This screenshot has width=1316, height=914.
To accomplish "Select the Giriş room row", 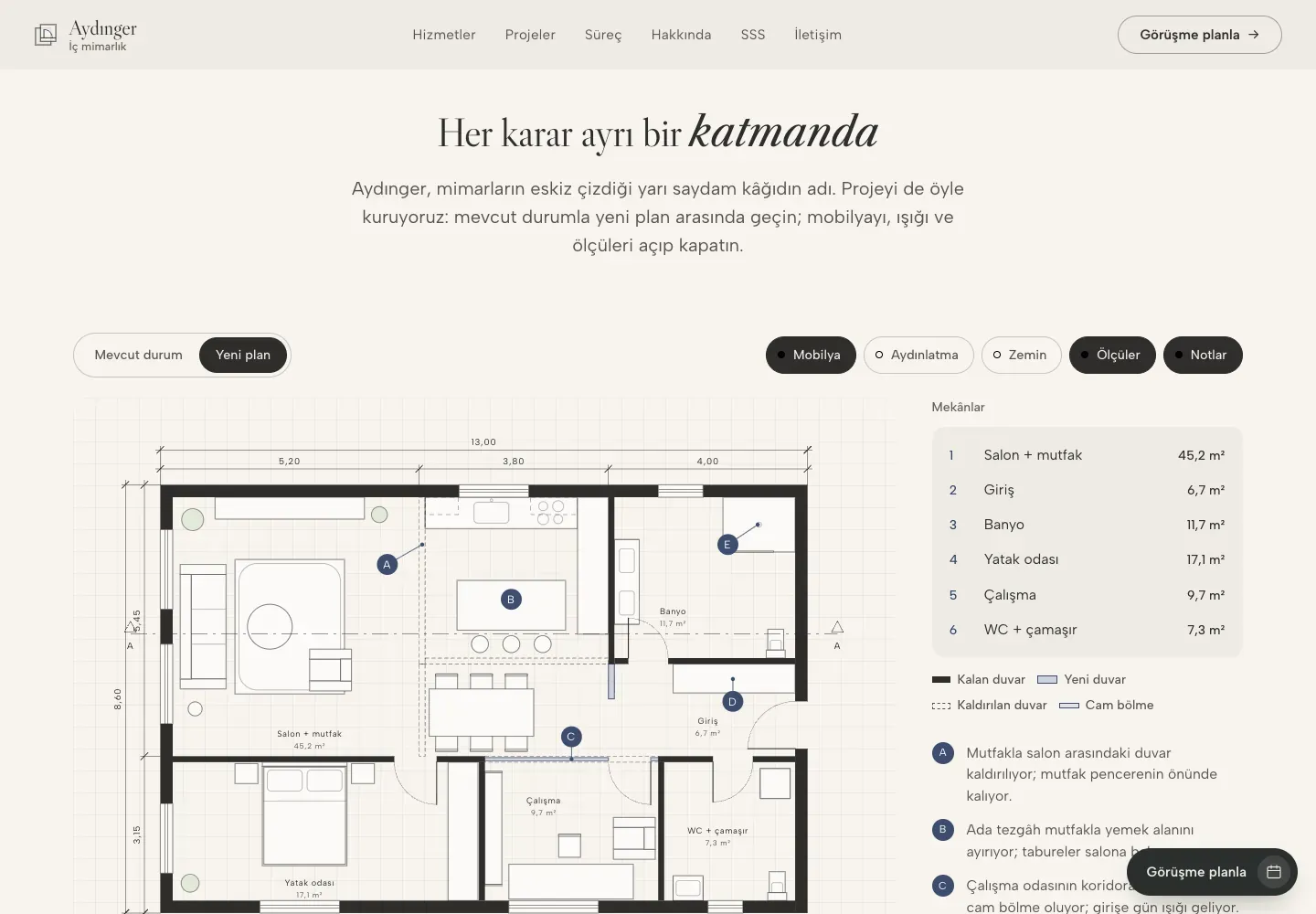I will pos(1087,490).
